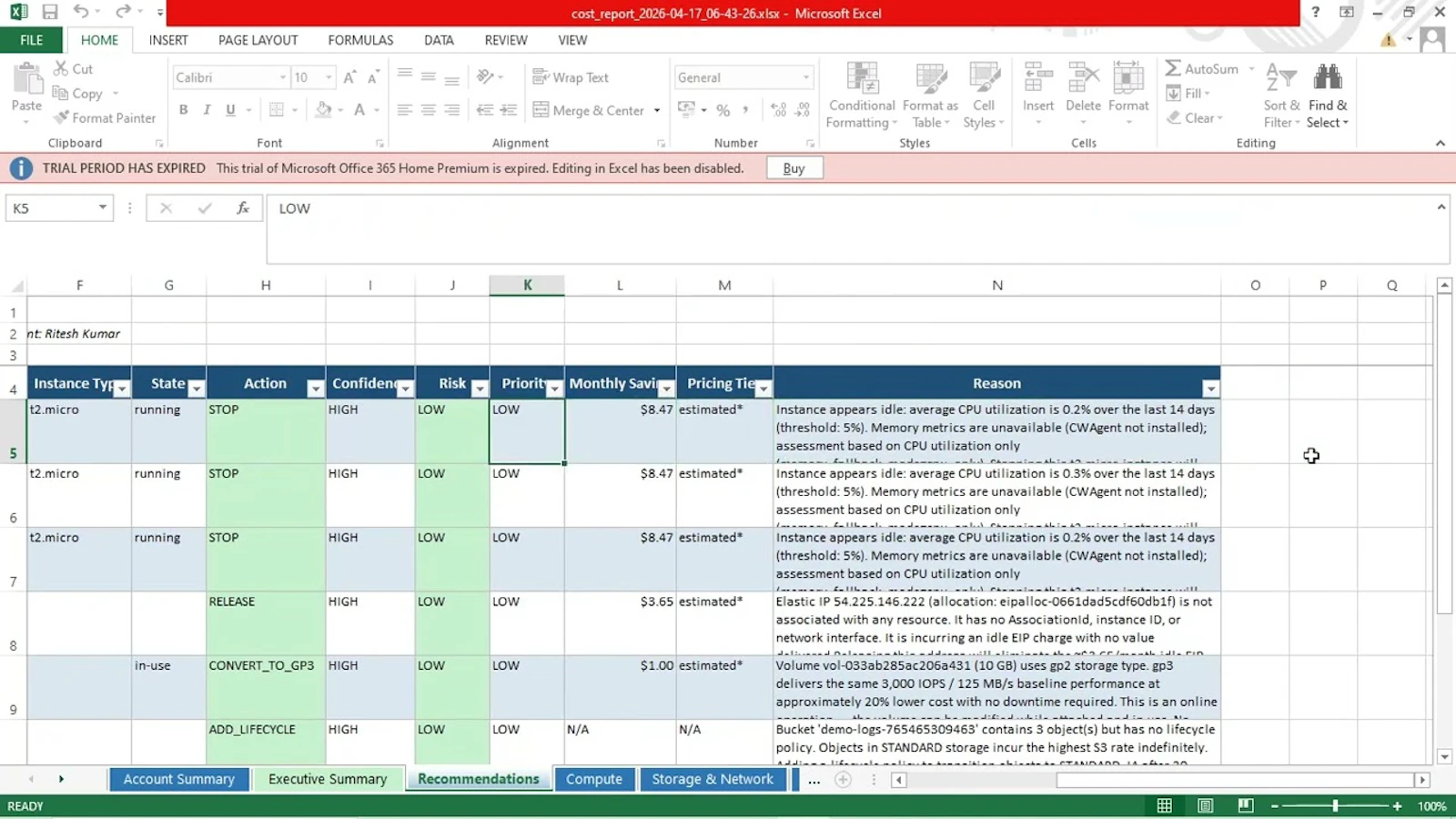The width and height of the screenshot is (1456, 819).
Task: Switch to the REVIEW tab
Action: (x=506, y=40)
